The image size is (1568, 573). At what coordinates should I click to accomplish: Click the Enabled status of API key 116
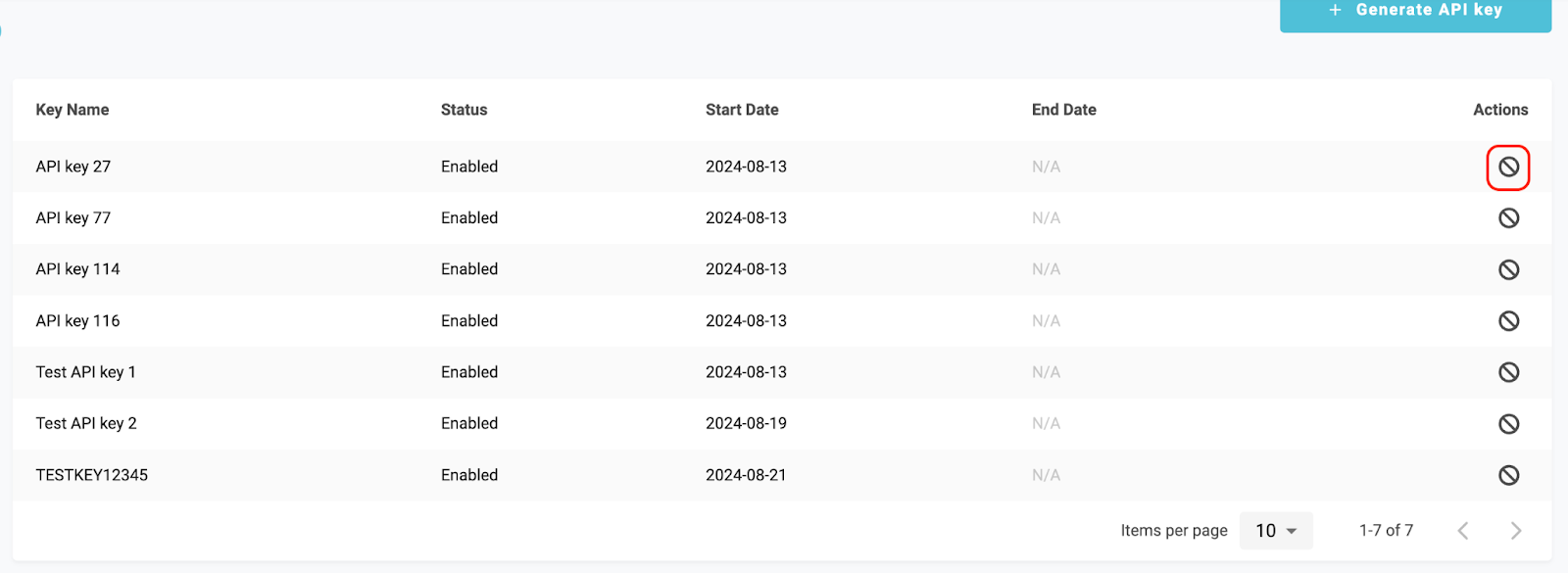469,321
